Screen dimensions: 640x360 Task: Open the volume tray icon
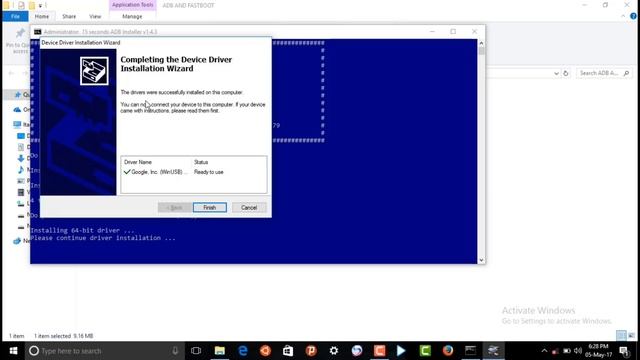pyautogui.click(x=578, y=351)
